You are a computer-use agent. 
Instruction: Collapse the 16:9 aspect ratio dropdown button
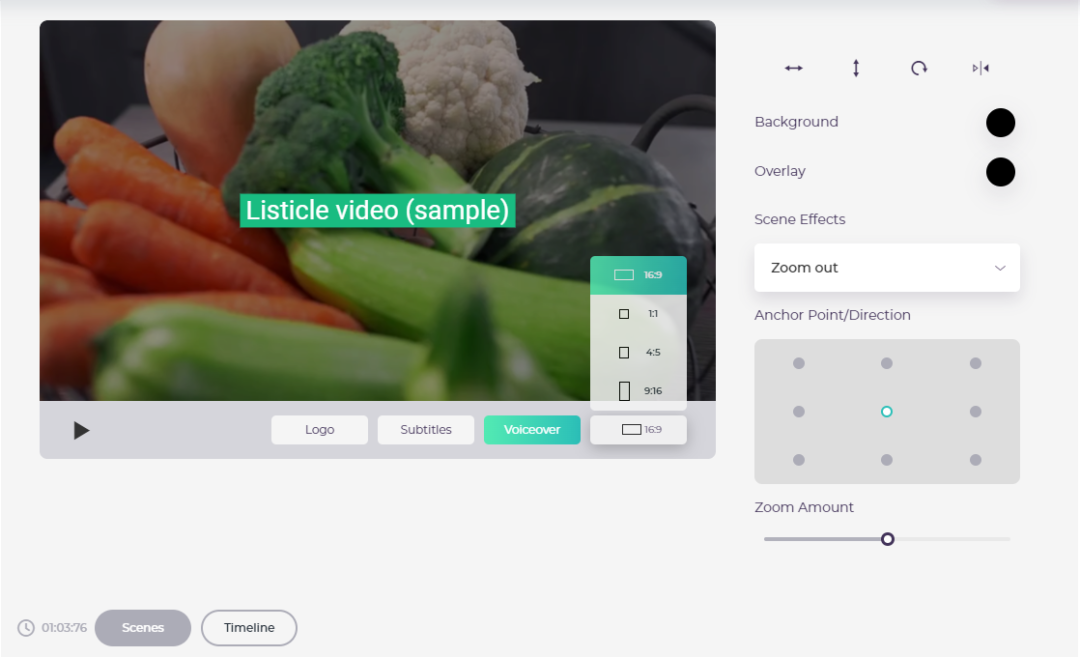[638, 430]
